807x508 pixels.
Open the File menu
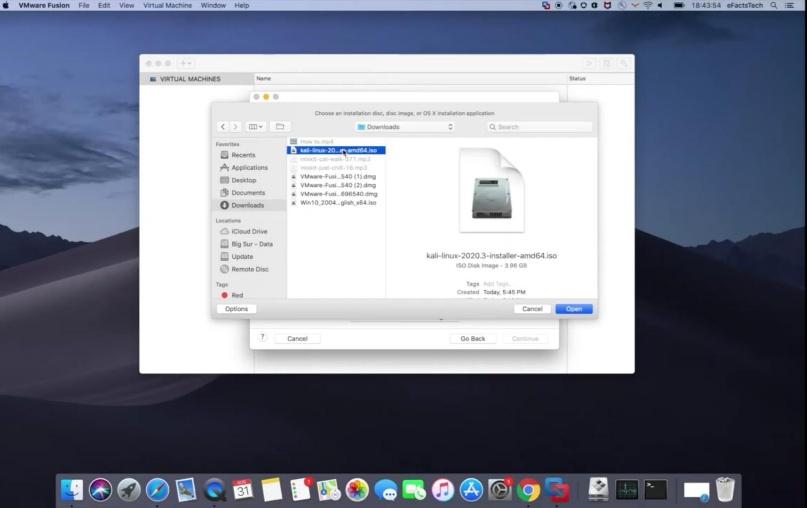point(84,5)
